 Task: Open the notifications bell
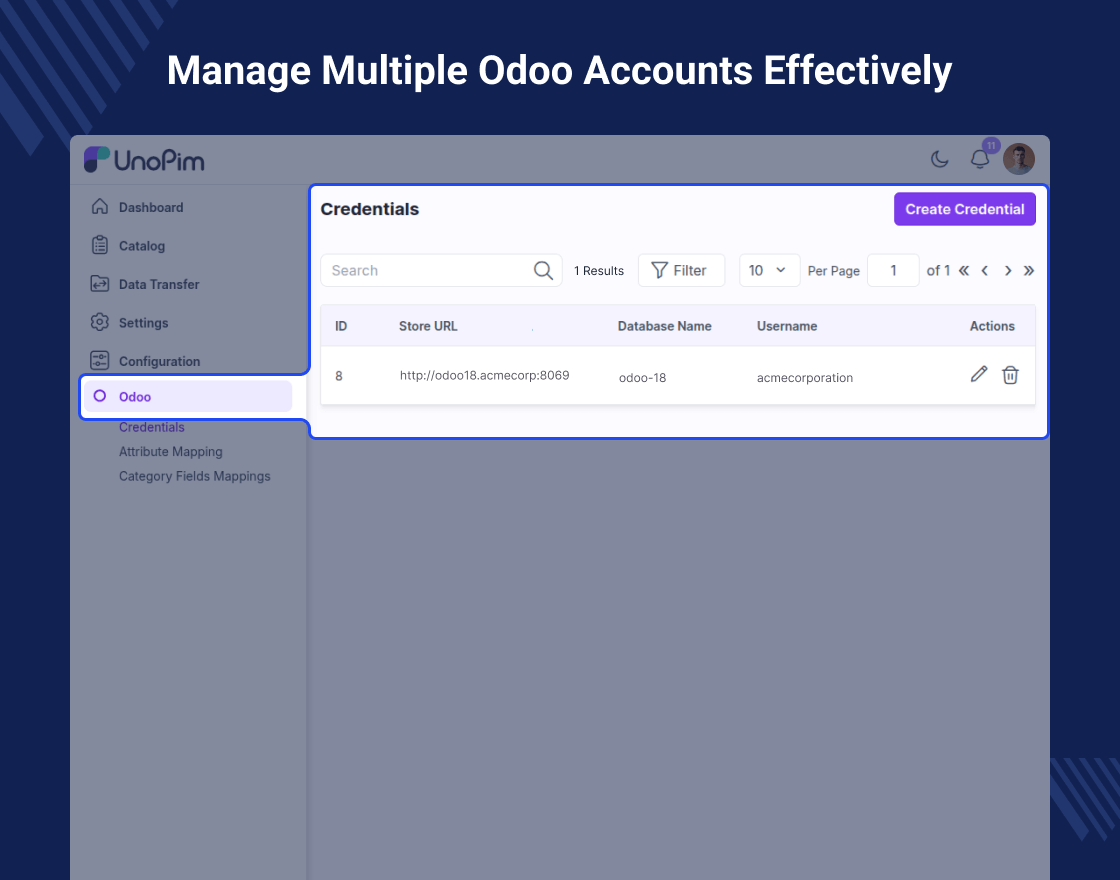[980, 159]
